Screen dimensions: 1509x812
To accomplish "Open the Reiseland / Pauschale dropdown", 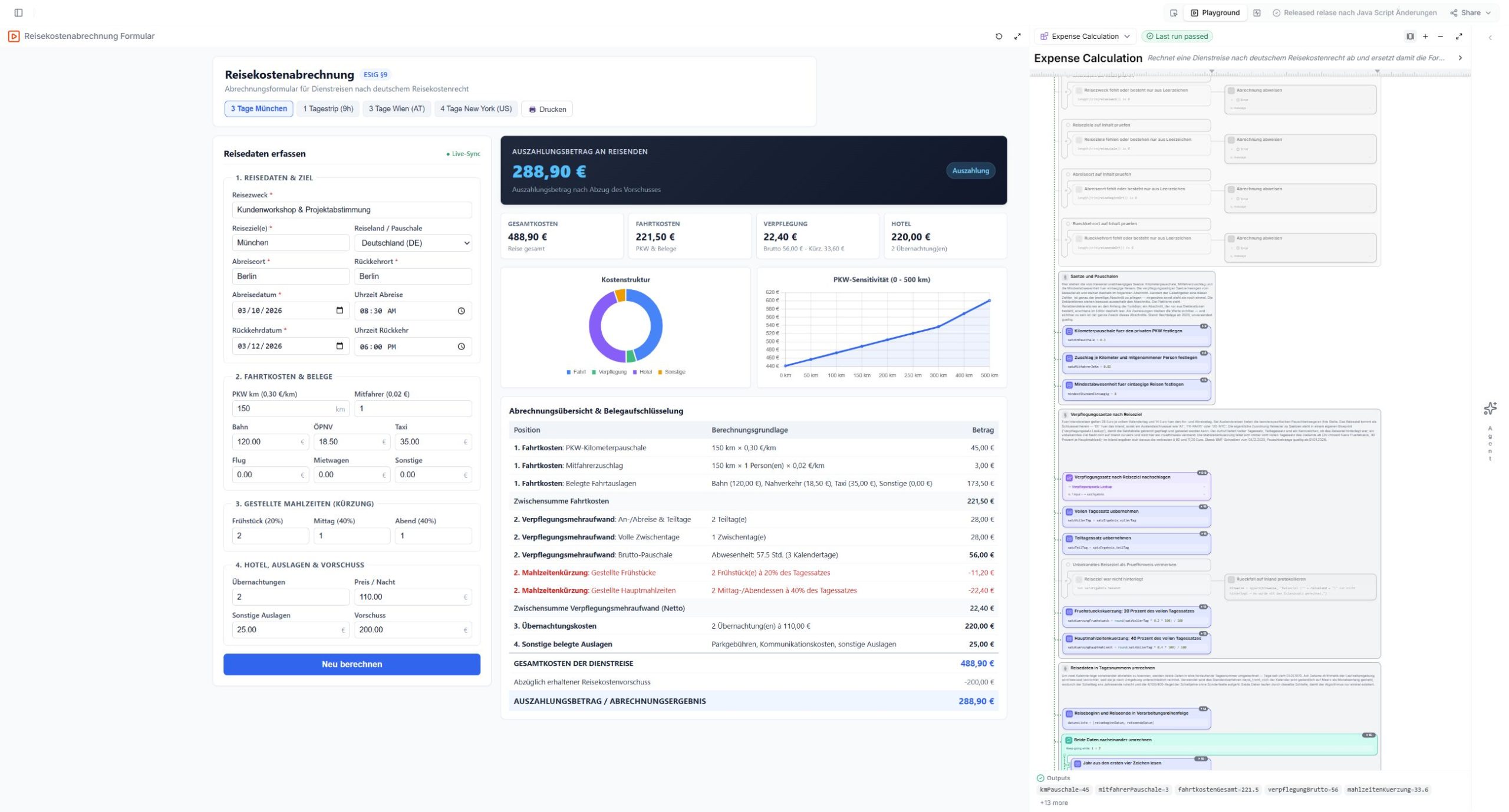I will [x=413, y=243].
